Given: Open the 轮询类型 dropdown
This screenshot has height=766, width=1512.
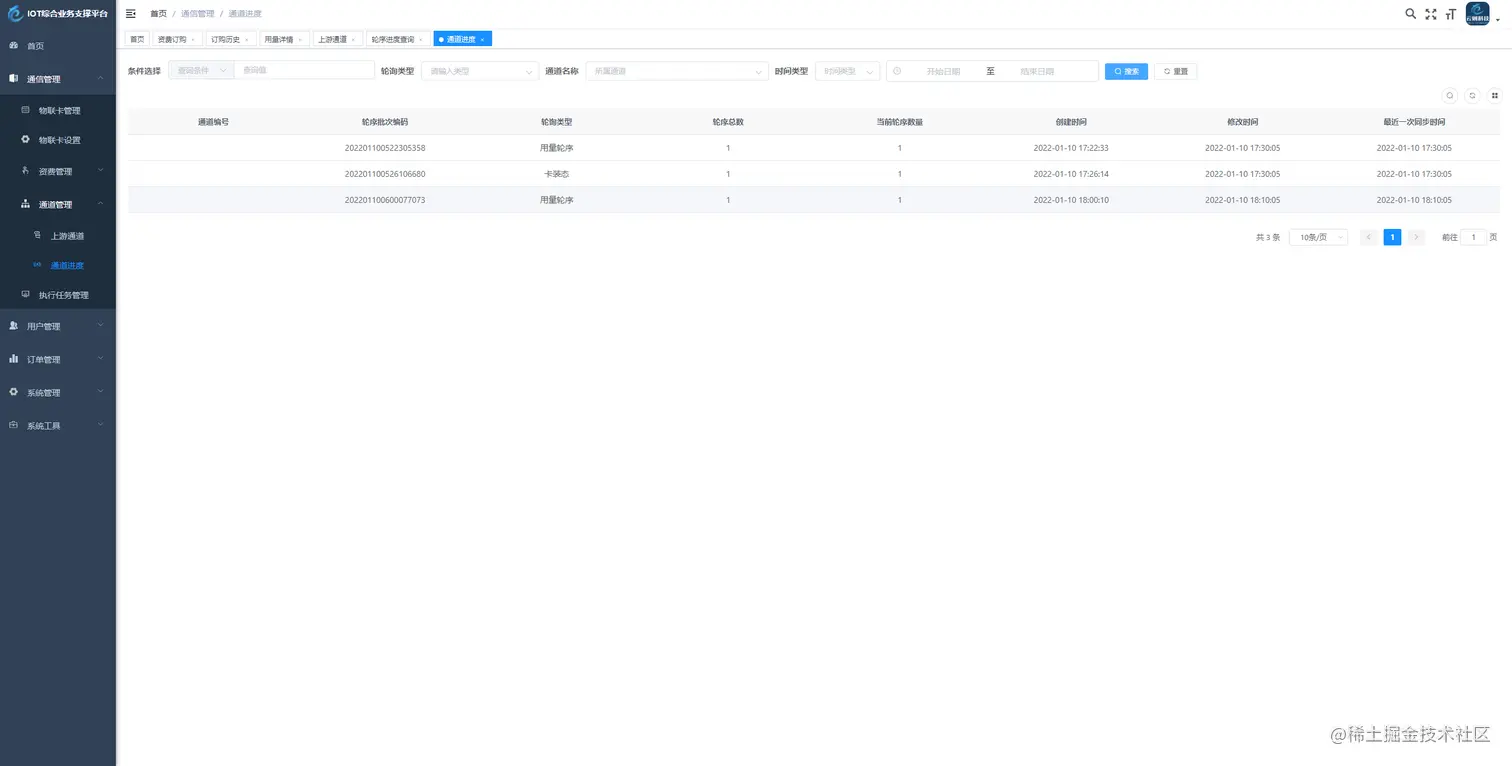Looking at the screenshot, I should 480,71.
